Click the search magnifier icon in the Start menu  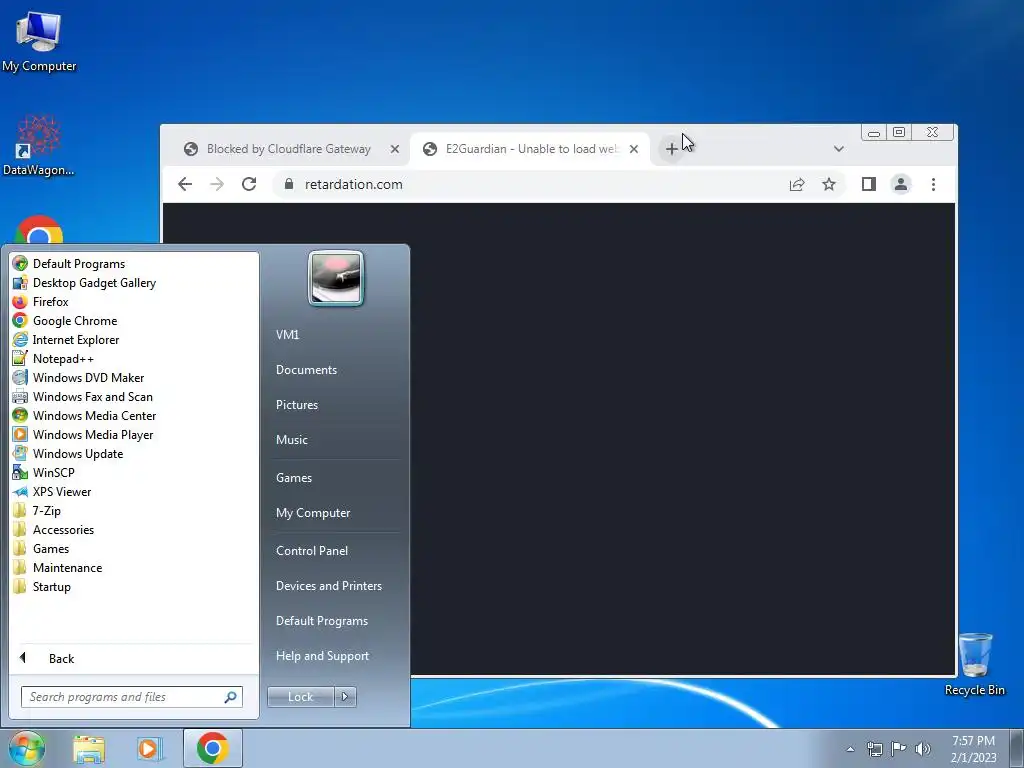(231, 697)
